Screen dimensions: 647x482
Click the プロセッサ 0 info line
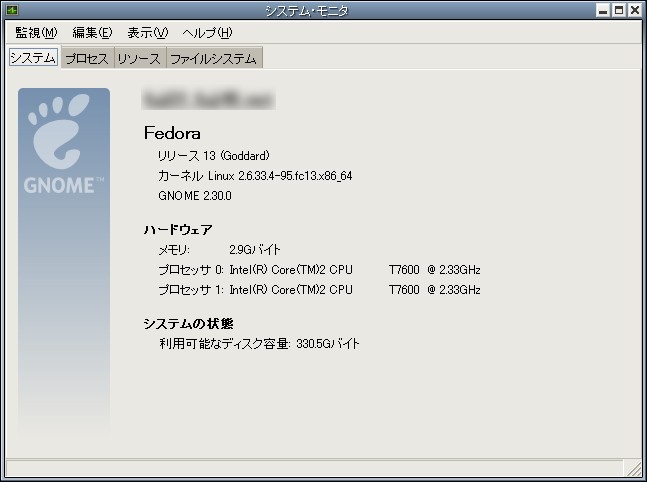pos(319,270)
